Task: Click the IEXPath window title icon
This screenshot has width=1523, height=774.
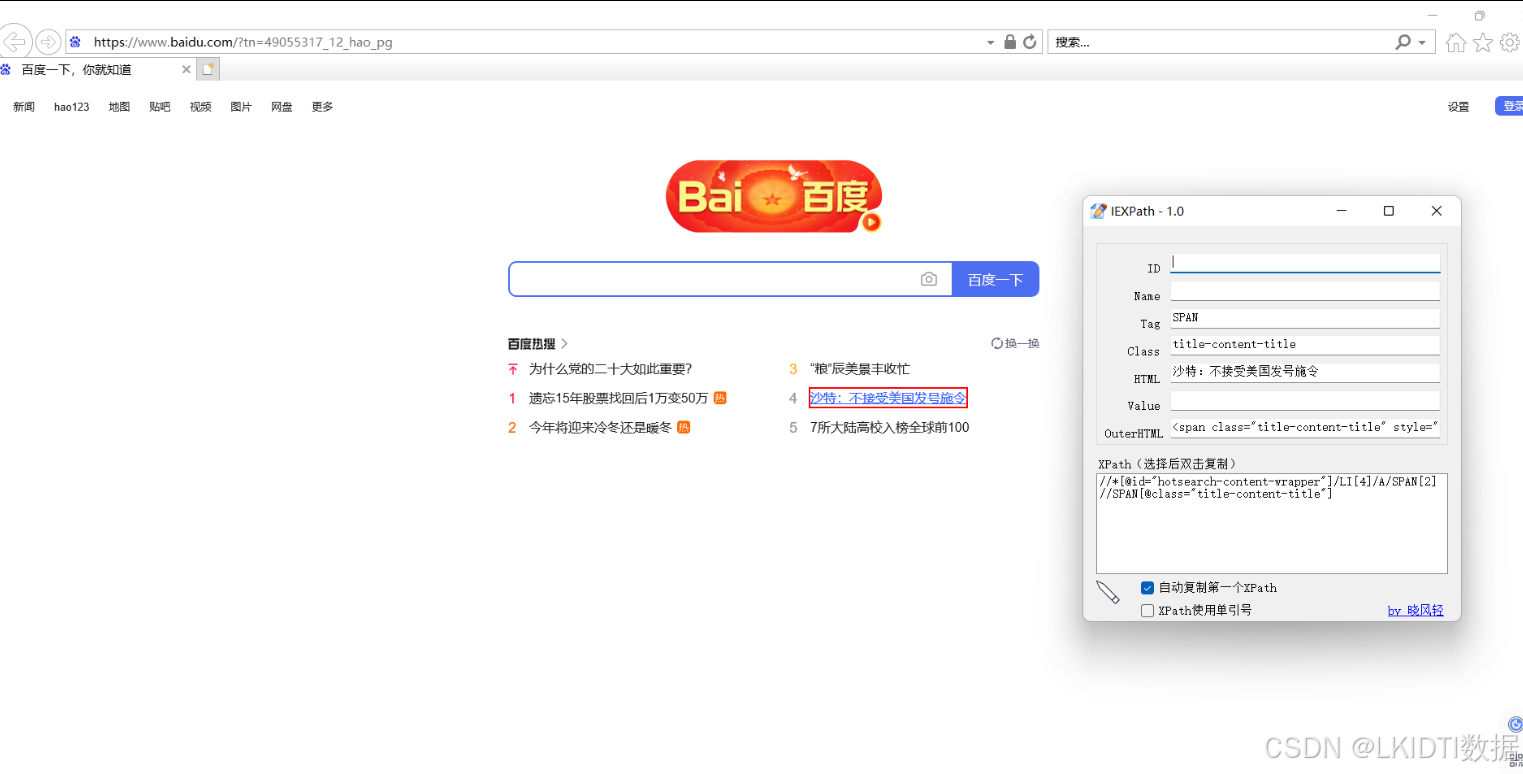Action: pos(1099,211)
